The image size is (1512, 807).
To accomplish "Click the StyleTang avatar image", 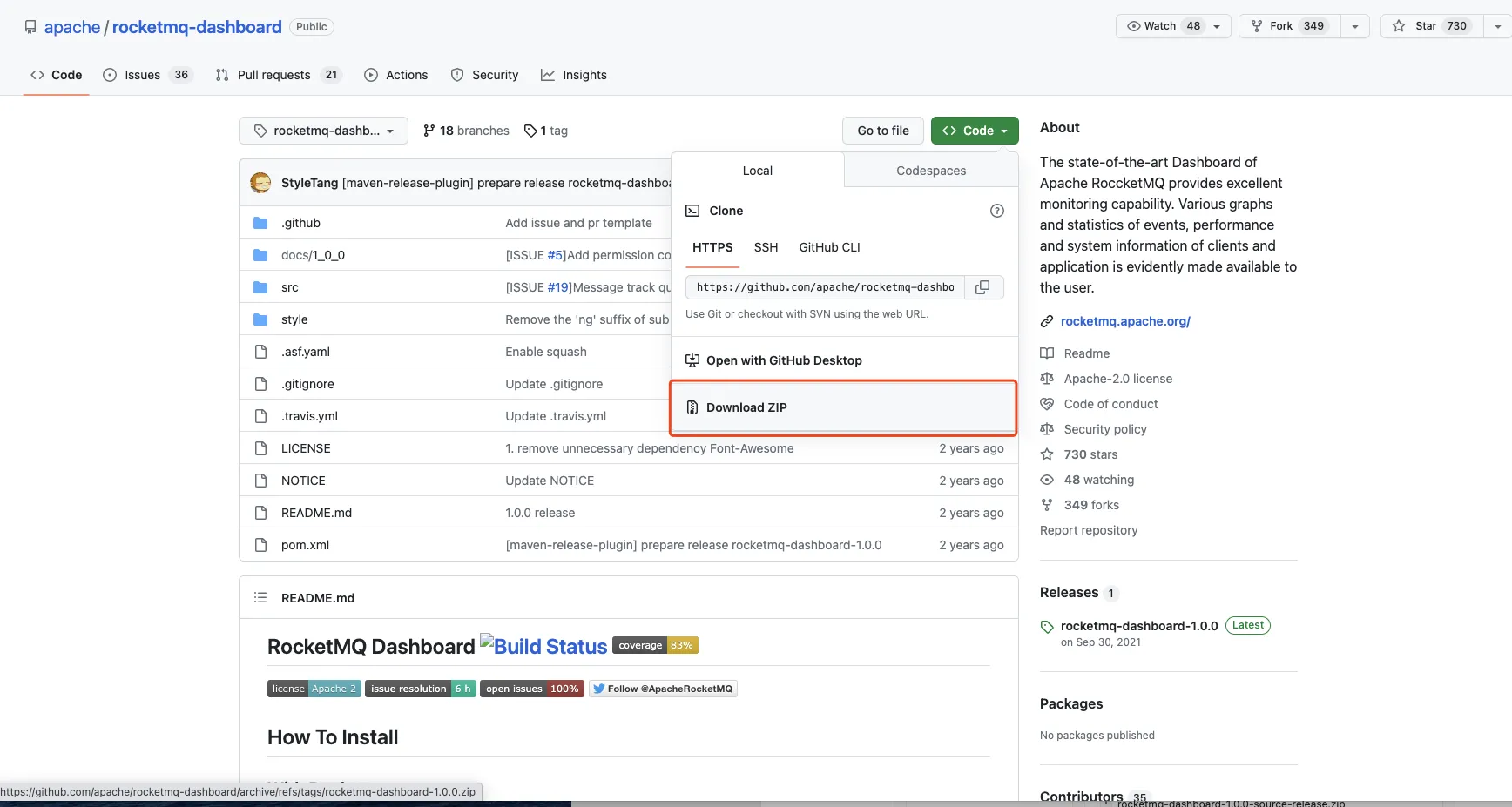I will [260, 183].
